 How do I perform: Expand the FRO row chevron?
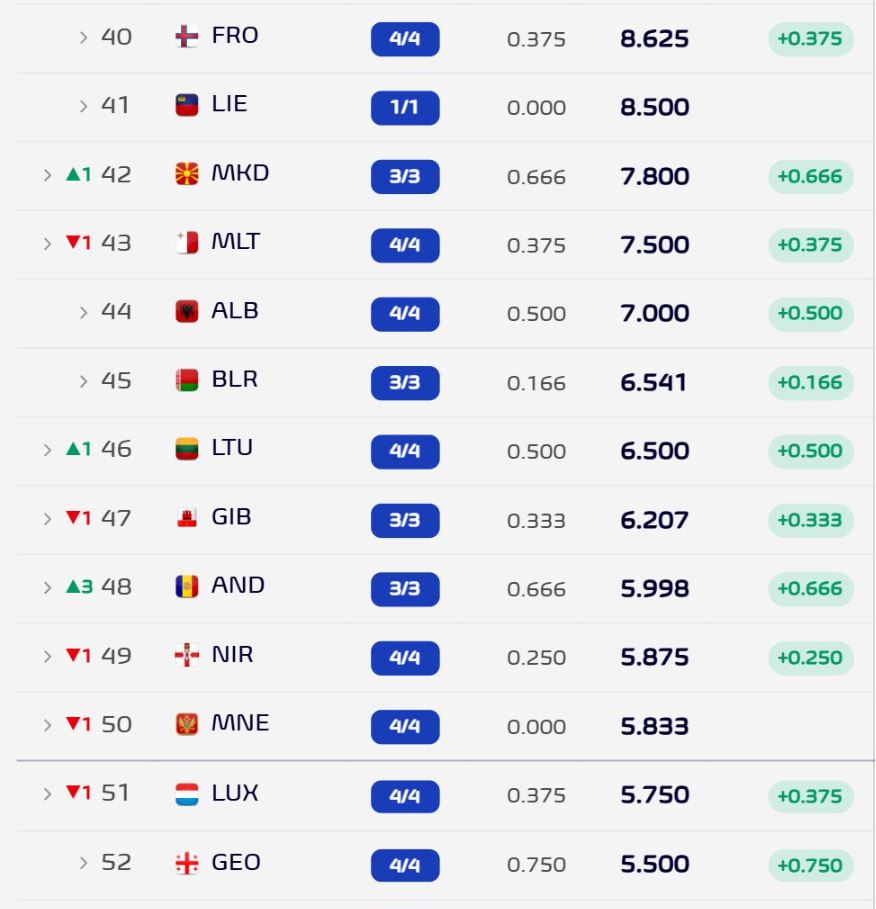coord(83,38)
